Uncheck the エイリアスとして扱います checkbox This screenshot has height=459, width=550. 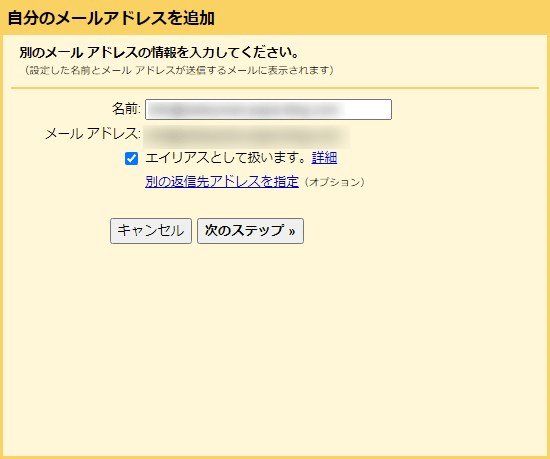132,158
